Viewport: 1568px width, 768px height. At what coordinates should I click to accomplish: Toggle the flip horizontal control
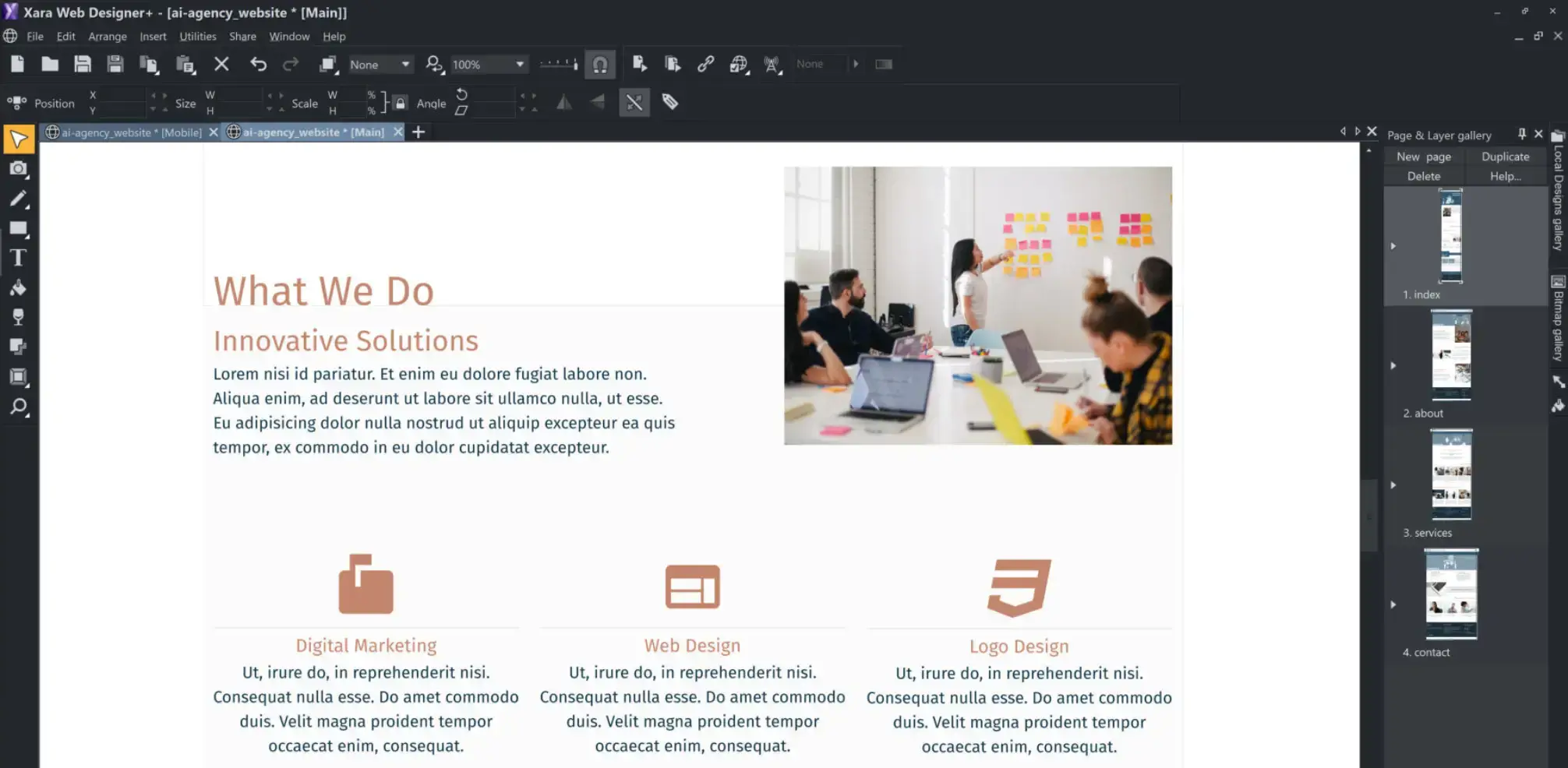(x=564, y=102)
